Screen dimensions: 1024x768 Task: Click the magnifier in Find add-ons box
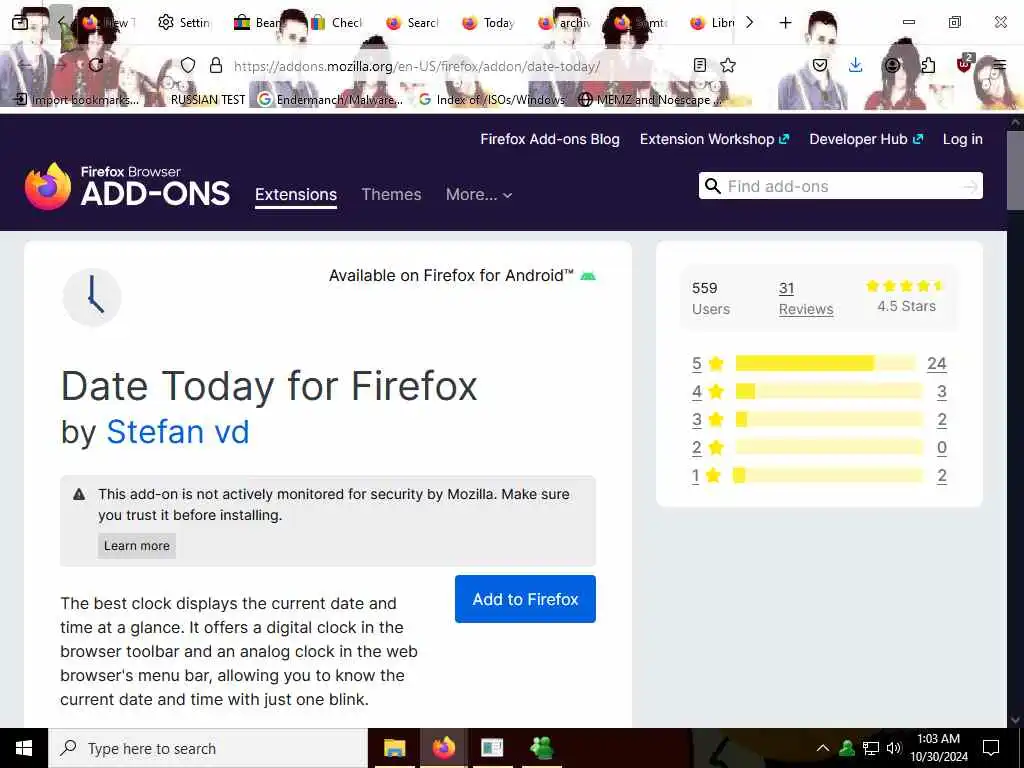pyautogui.click(x=712, y=186)
